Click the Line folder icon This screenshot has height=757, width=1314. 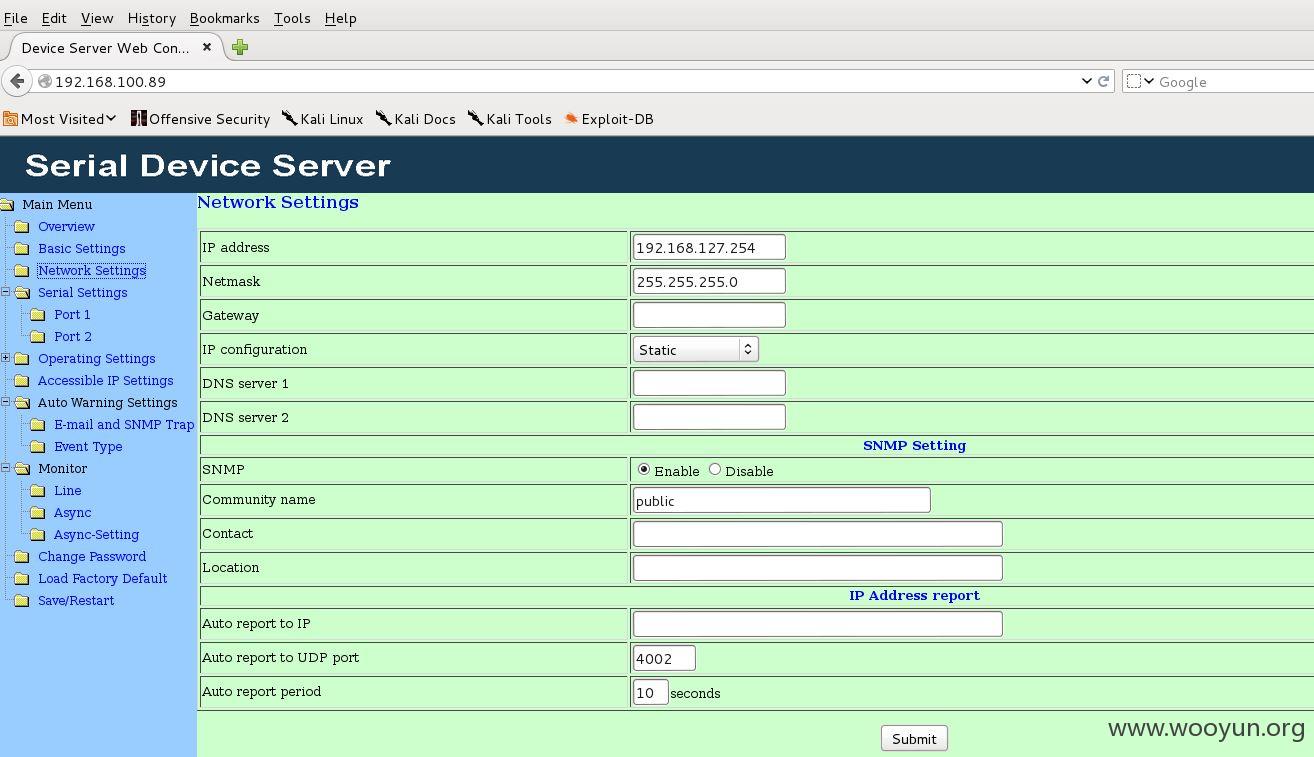38,491
